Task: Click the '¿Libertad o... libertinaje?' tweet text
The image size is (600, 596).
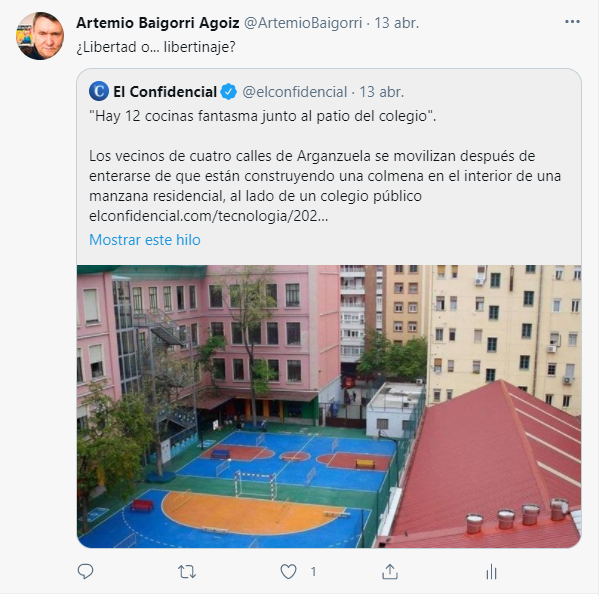Action: [156, 47]
